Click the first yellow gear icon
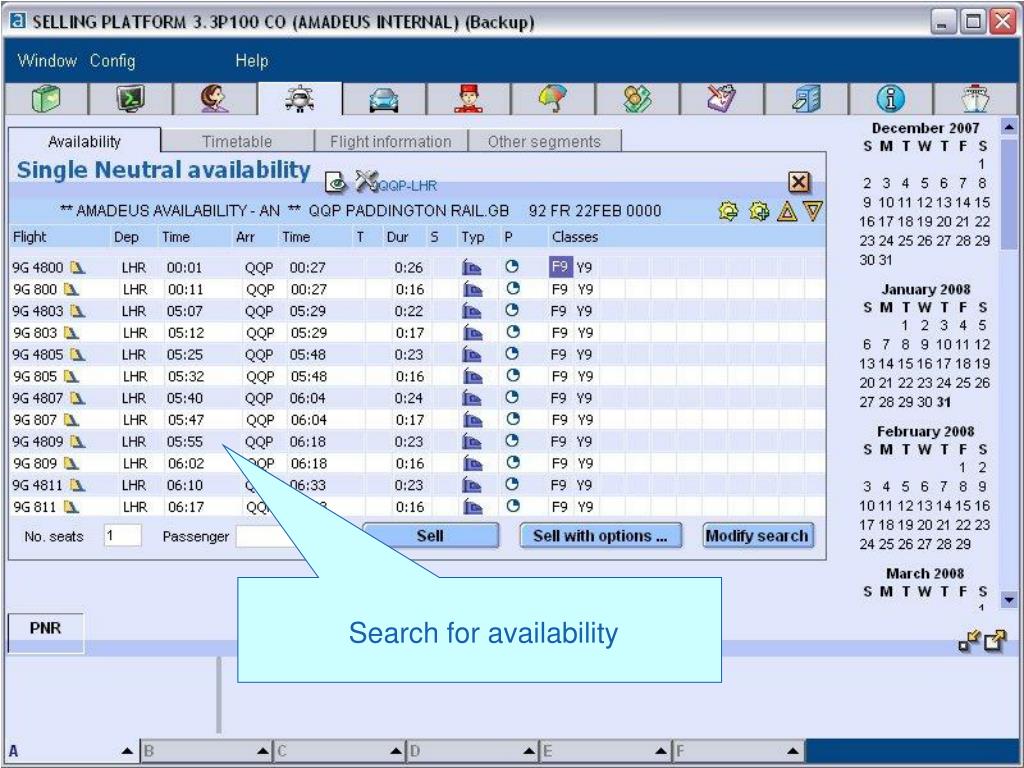1024x768 pixels. tap(728, 211)
